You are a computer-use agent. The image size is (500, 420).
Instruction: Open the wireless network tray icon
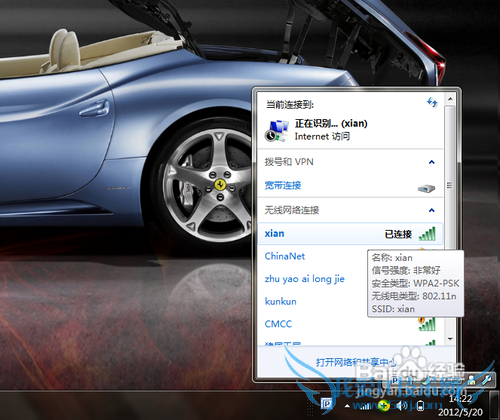(x=365, y=406)
